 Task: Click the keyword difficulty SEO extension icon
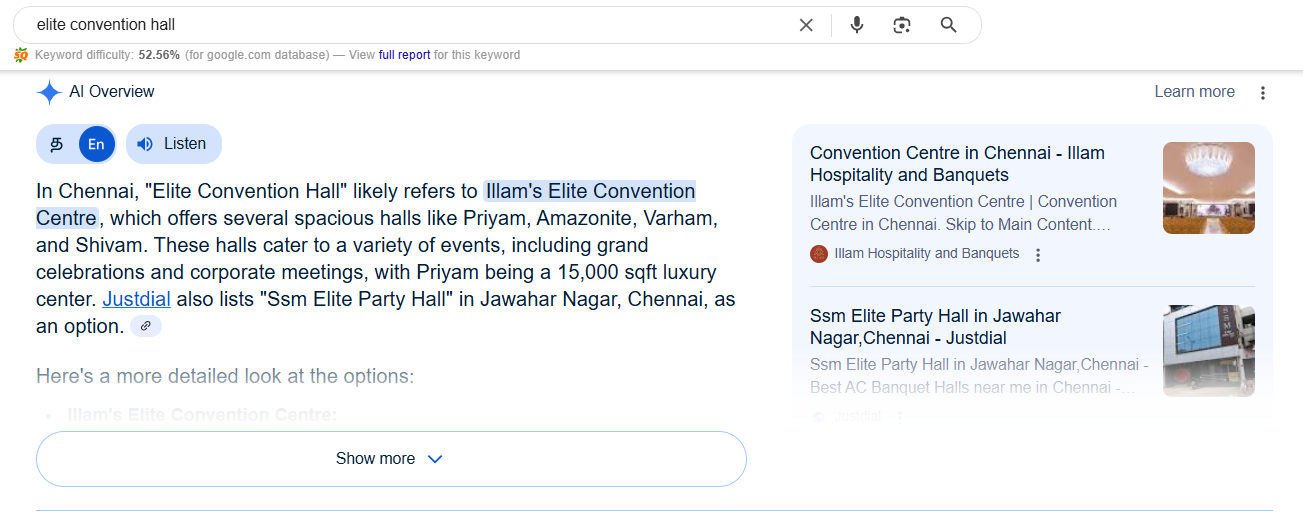tap(22, 55)
